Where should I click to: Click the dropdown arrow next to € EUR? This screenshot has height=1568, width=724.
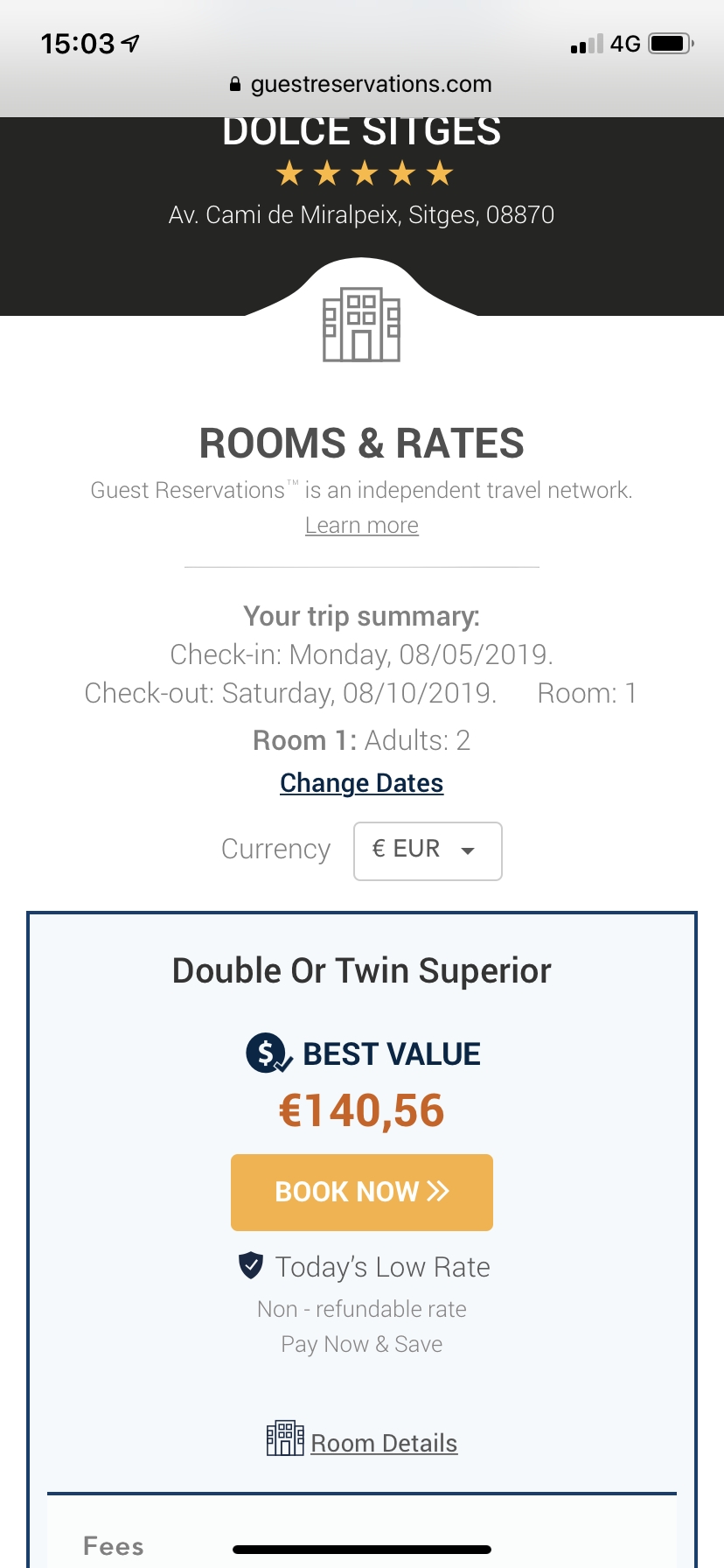pyautogui.click(x=469, y=850)
